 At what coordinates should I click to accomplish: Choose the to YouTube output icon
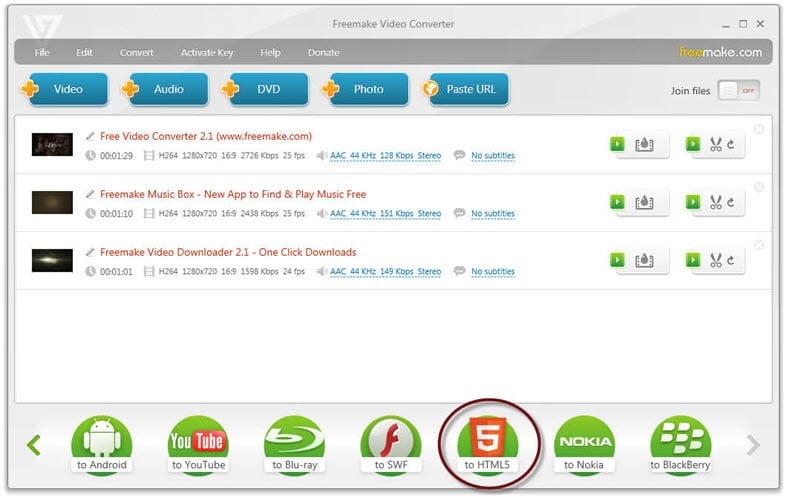coord(197,444)
